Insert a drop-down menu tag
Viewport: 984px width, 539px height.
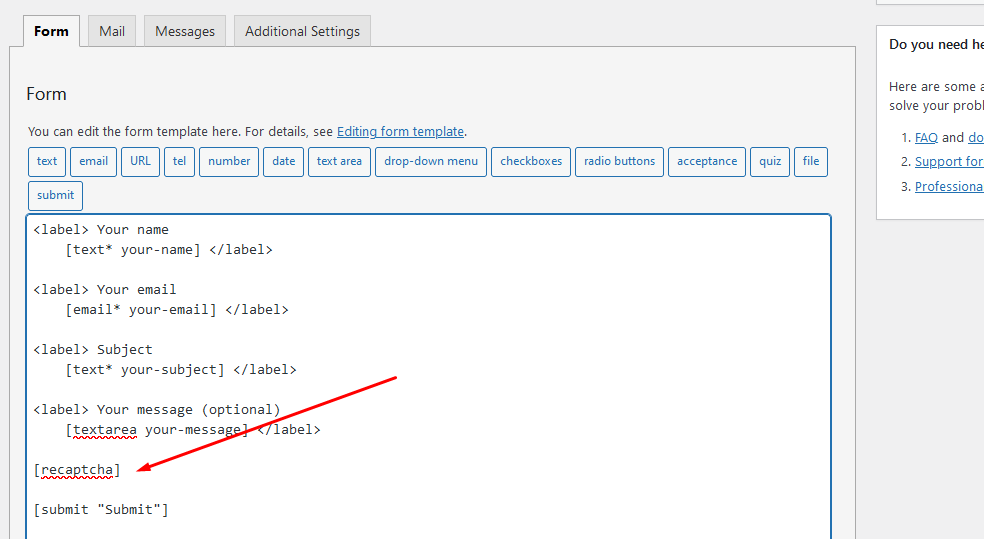(x=431, y=162)
